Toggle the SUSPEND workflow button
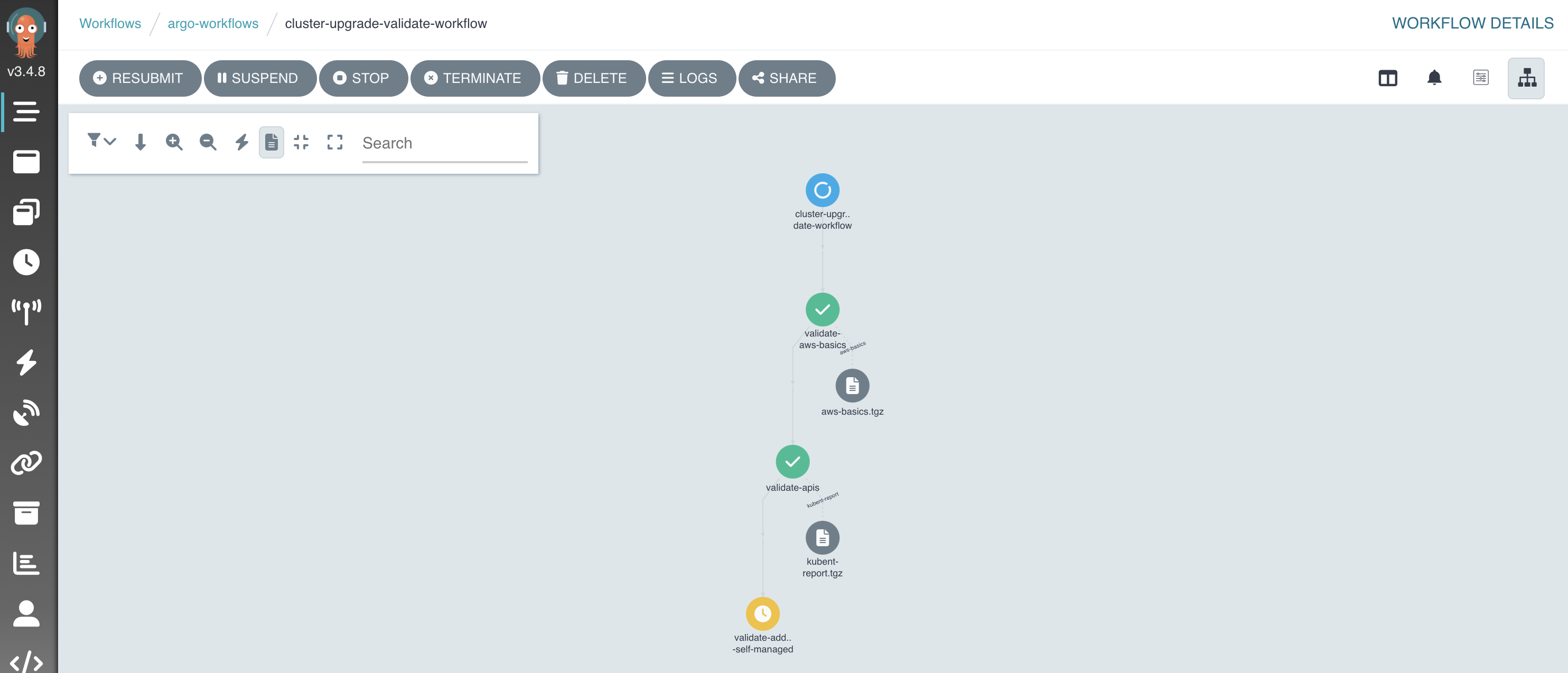The image size is (1568, 673). pos(258,78)
